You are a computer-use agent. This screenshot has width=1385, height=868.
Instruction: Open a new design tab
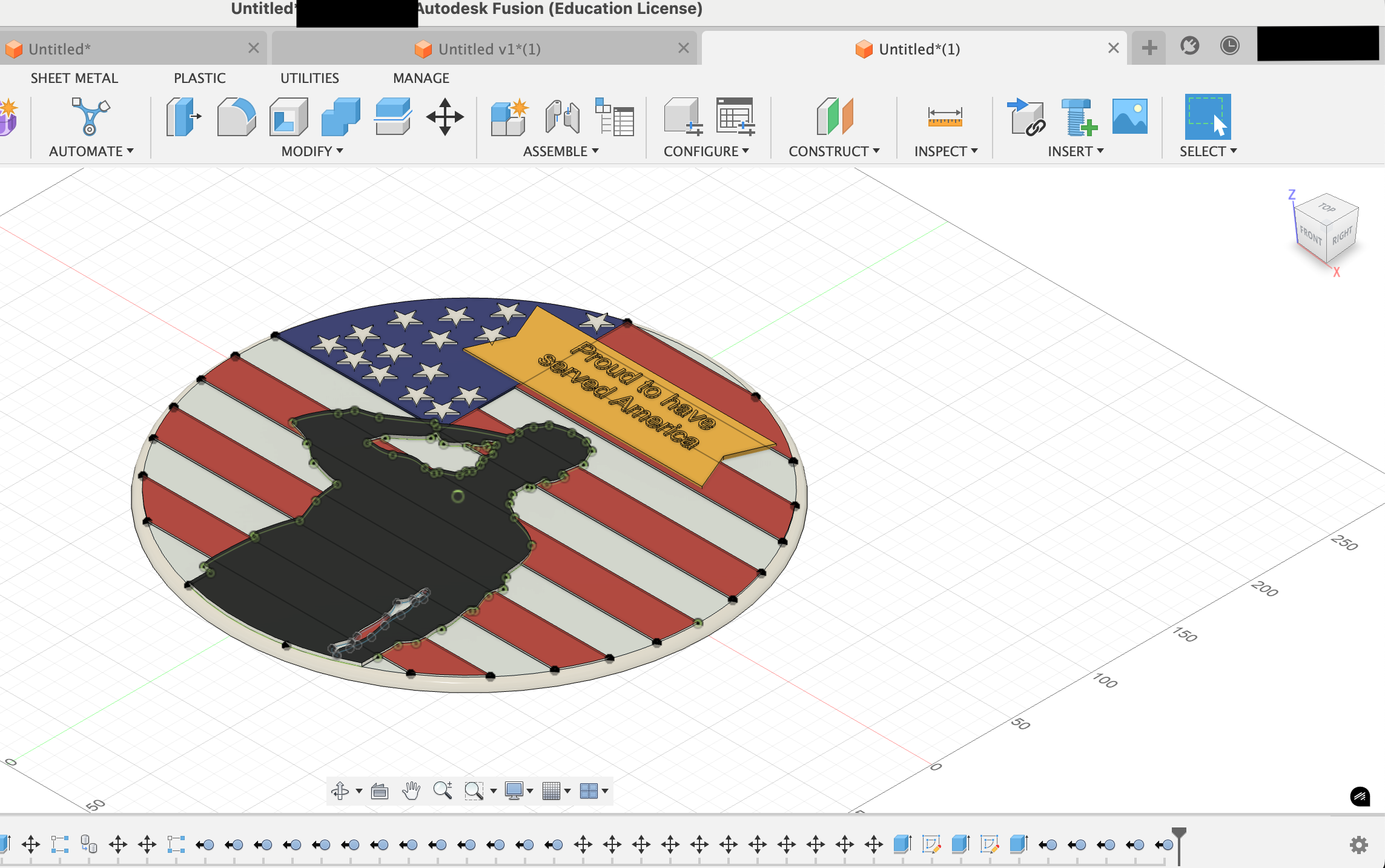(1149, 48)
